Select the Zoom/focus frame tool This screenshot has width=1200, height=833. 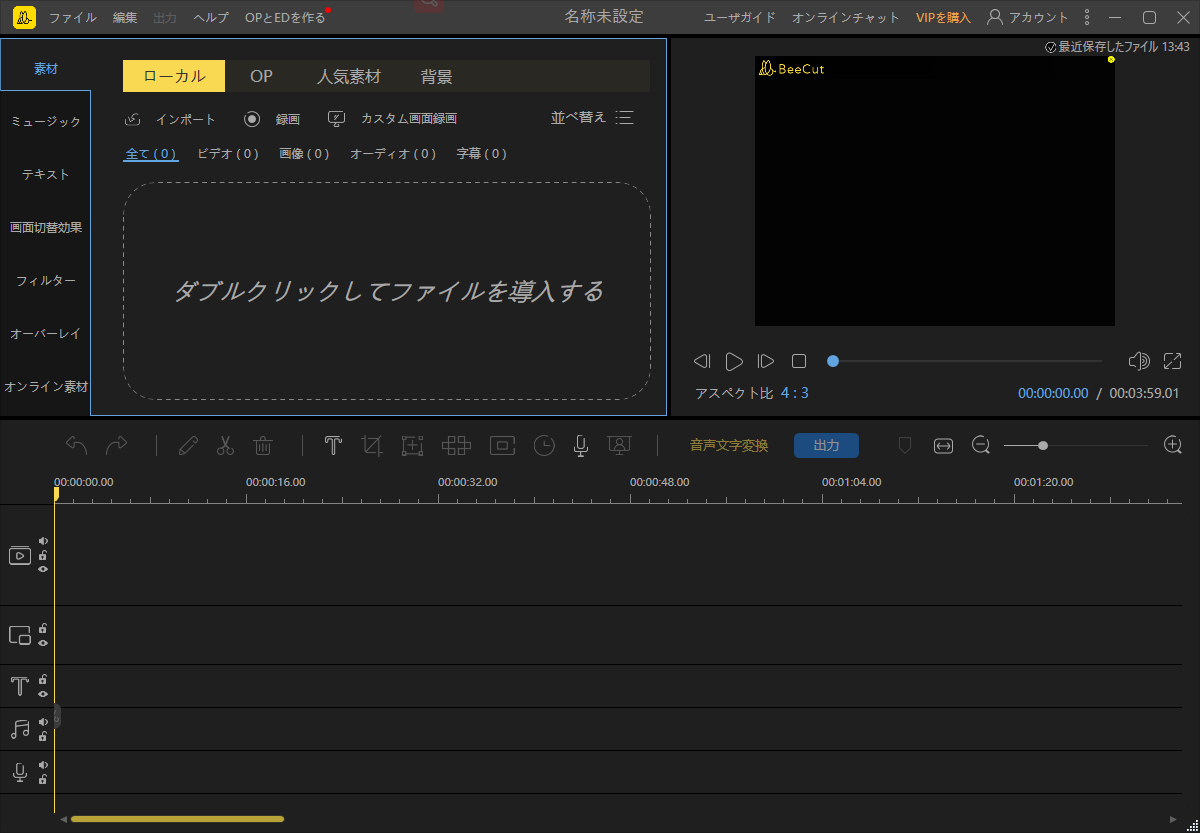coord(412,445)
